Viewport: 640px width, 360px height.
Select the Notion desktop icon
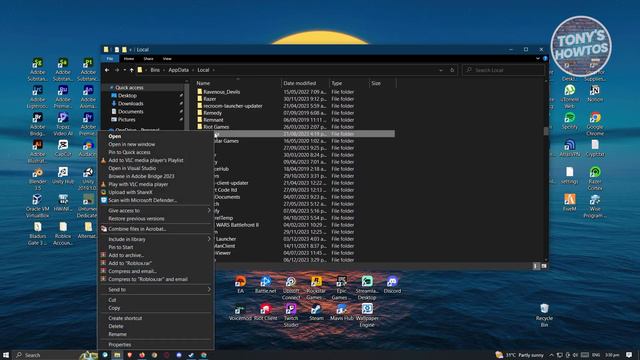[595, 93]
